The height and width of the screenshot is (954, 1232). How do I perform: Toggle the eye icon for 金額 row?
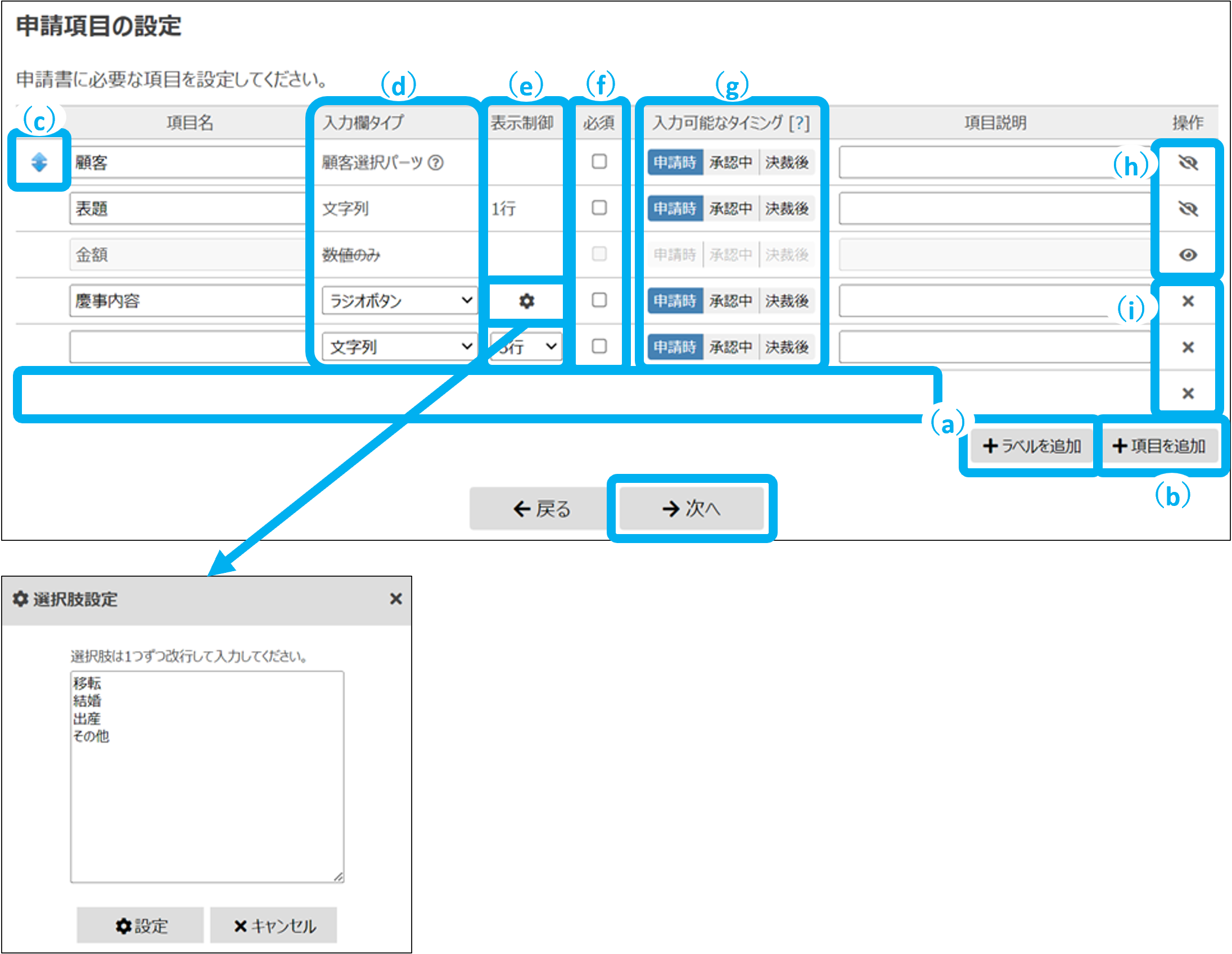point(1188,255)
